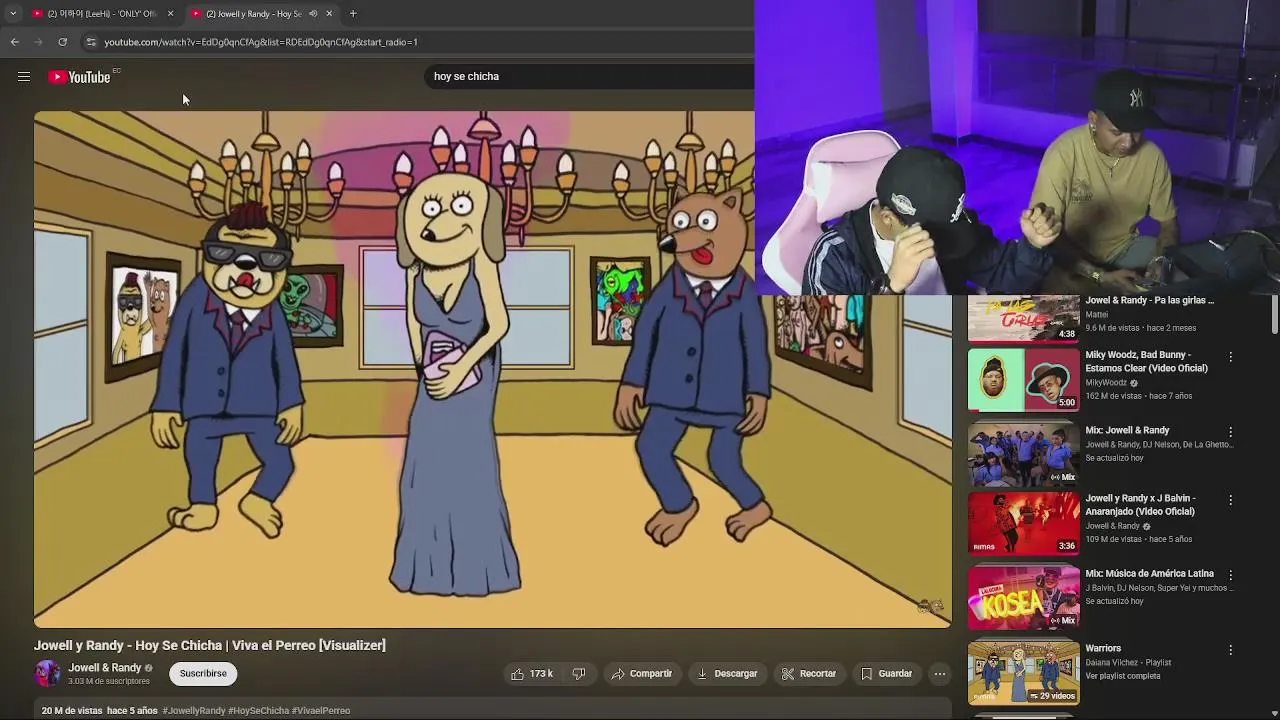Image resolution: width=1280 pixels, height=720 pixels.
Task: Open the 'Estamos Clear' video thumbnail
Action: click(x=1023, y=379)
